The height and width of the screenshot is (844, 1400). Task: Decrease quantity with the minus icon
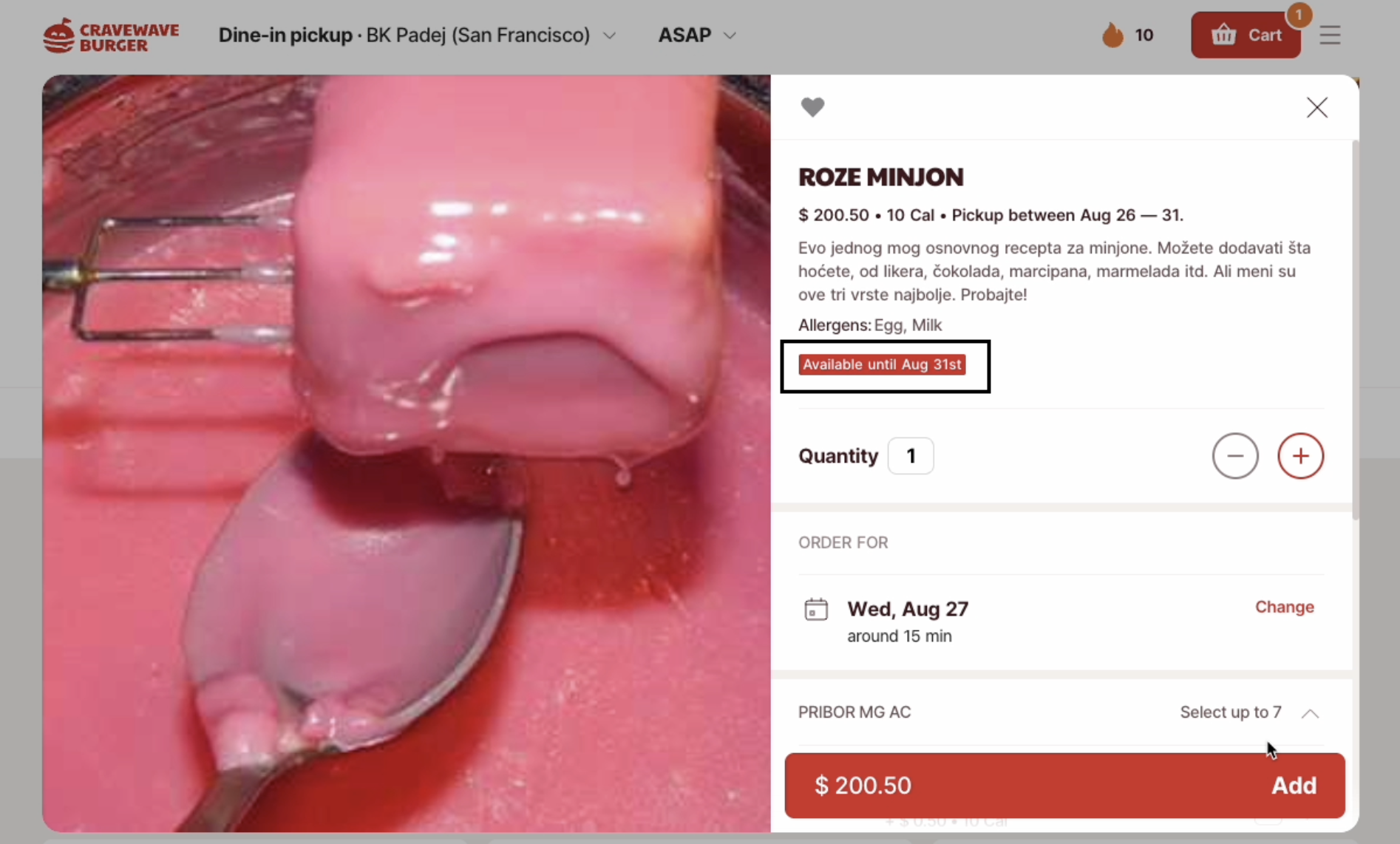coord(1235,456)
